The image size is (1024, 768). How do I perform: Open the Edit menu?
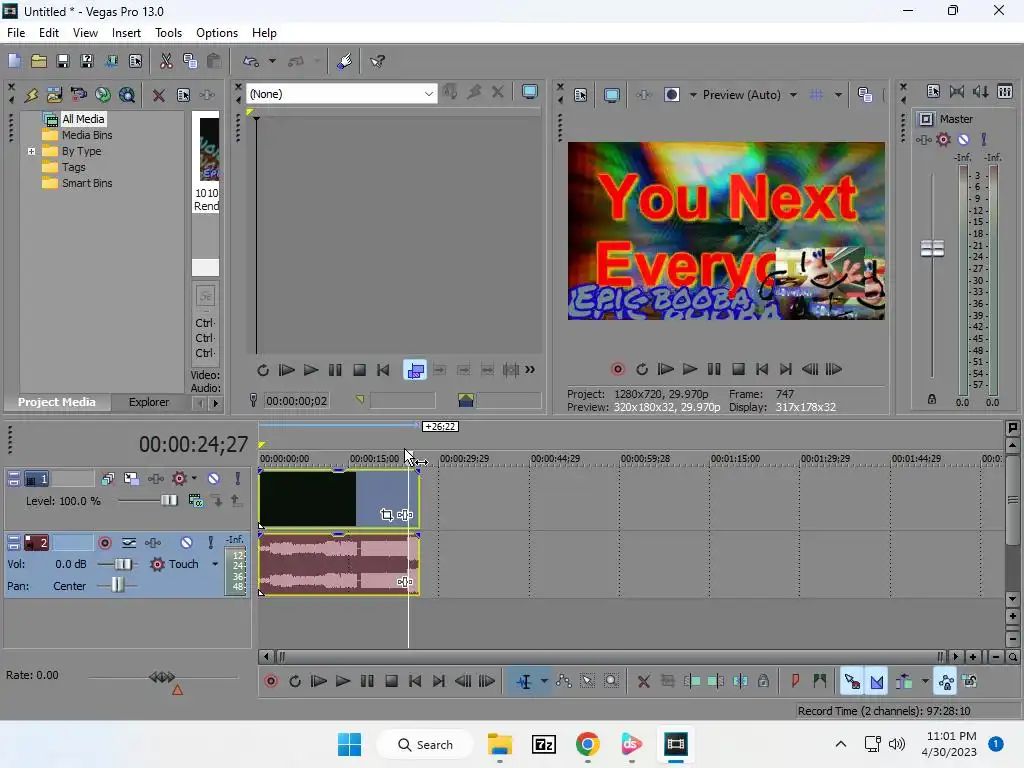[48, 33]
